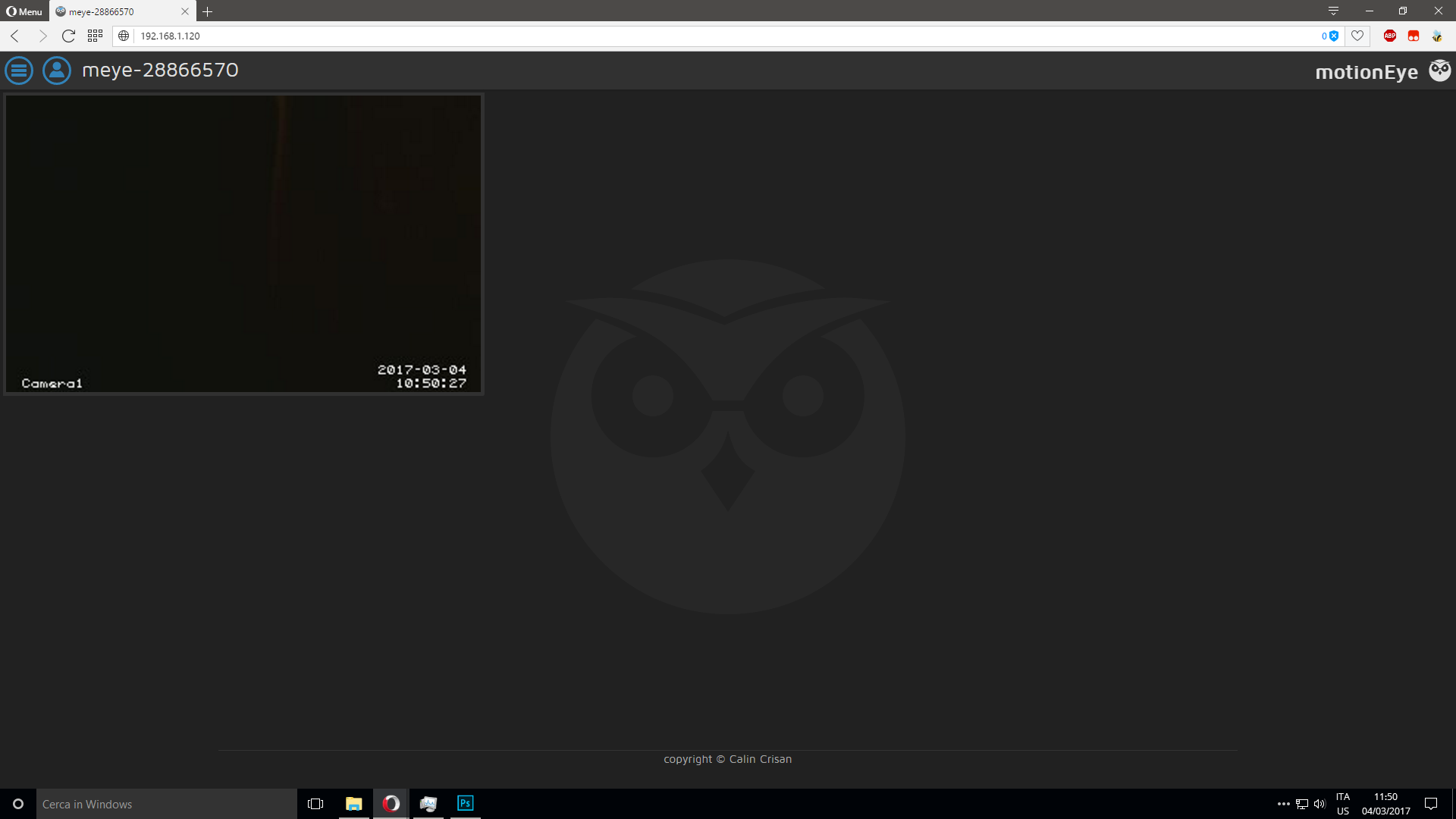The width and height of the screenshot is (1456, 819).
Task: Restore down the Opera window
Action: point(1403,11)
